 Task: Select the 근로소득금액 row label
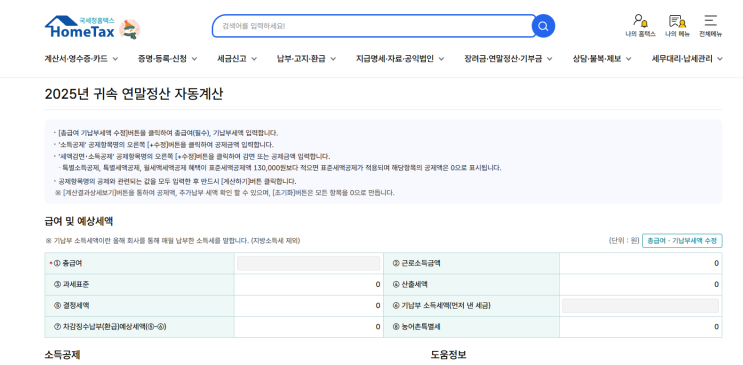pos(417,263)
